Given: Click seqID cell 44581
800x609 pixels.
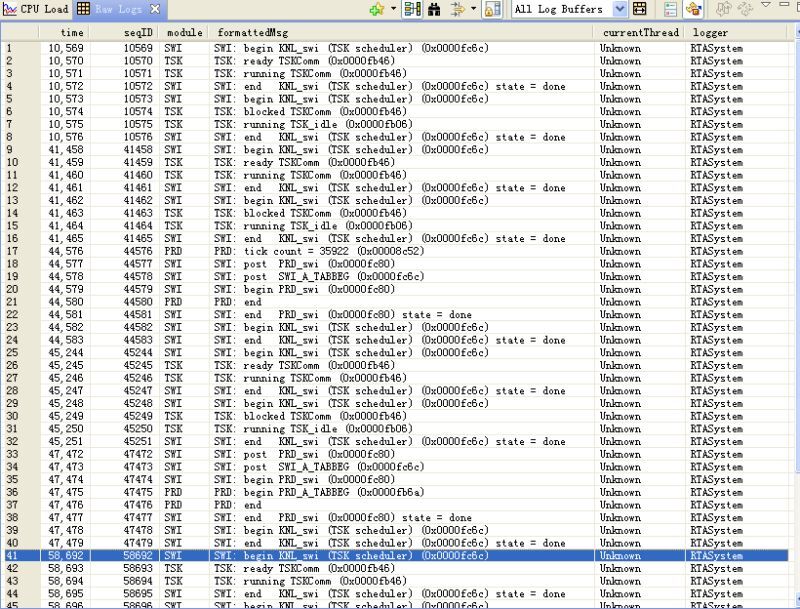Looking at the screenshot, I should pyautogui.click(x=138, y=315).
